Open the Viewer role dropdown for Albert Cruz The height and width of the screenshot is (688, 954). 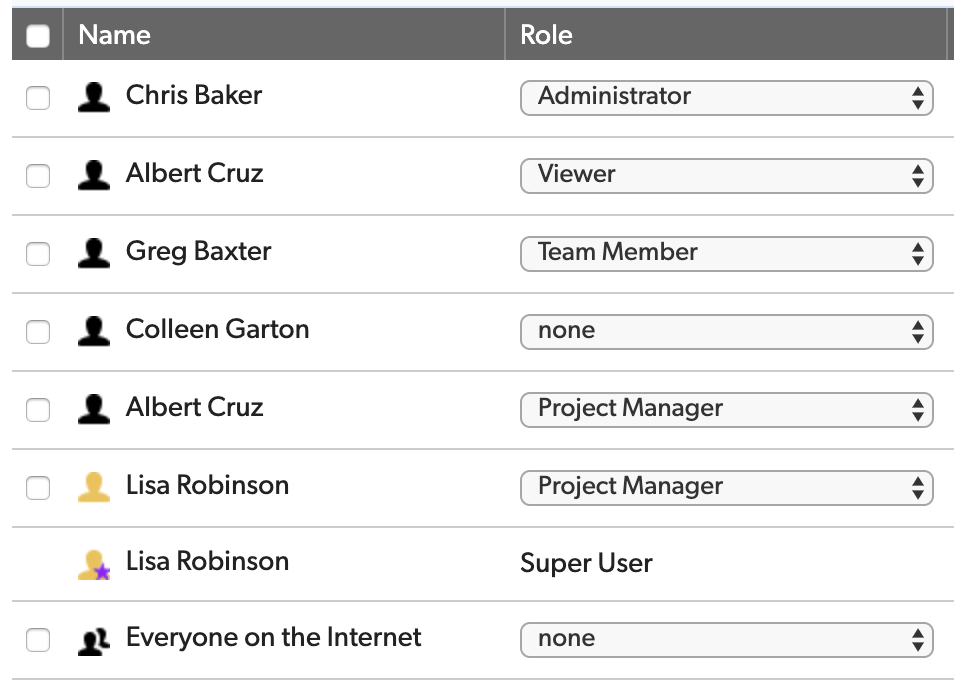coord(726,176)
